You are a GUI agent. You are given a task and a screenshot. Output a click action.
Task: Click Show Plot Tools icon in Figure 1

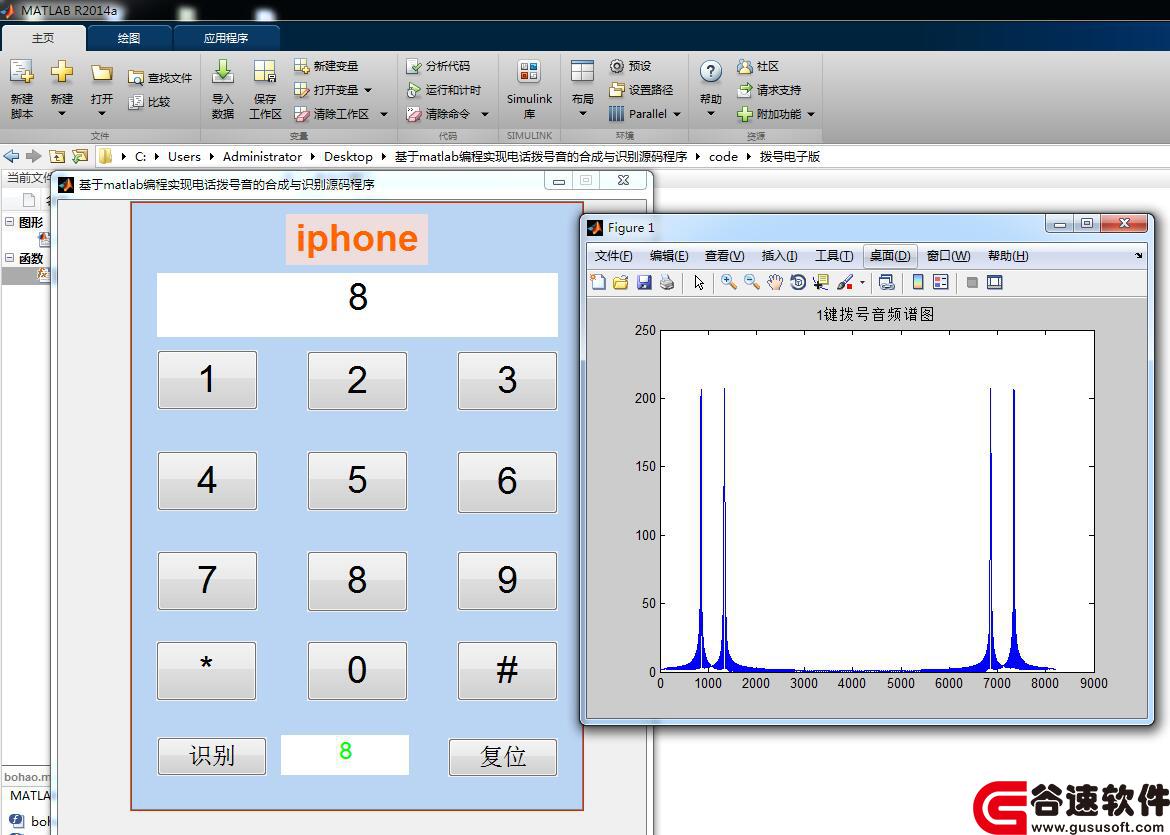point(995,282)
